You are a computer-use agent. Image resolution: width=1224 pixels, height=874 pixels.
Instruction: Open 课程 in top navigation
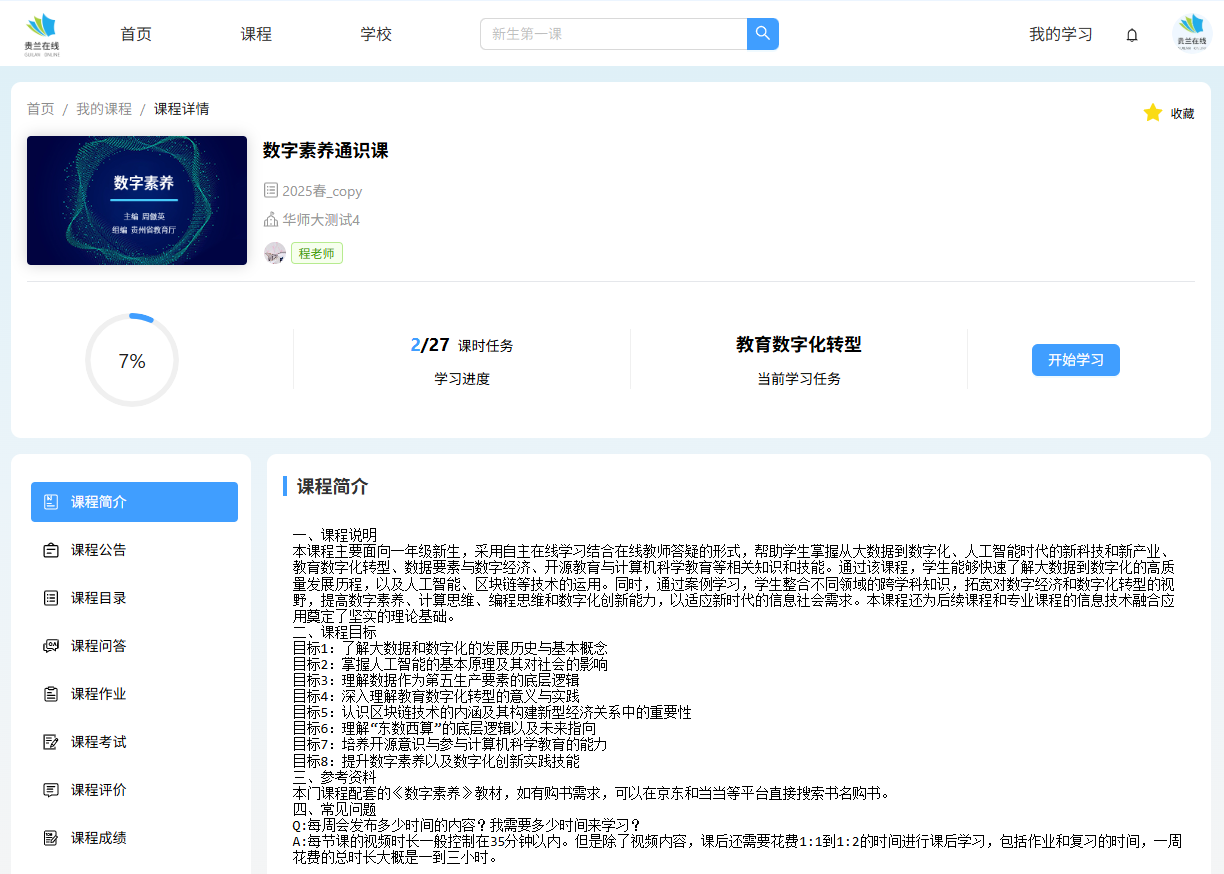click(x=256, y=34)
